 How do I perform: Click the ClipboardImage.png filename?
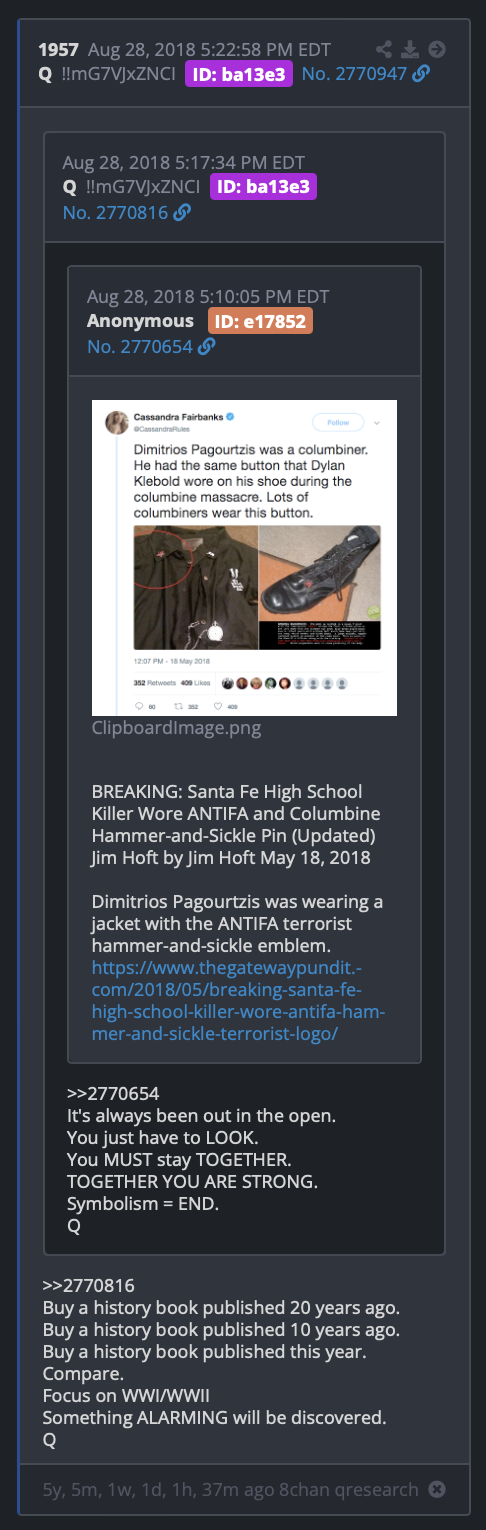click(x=176, y=728)
